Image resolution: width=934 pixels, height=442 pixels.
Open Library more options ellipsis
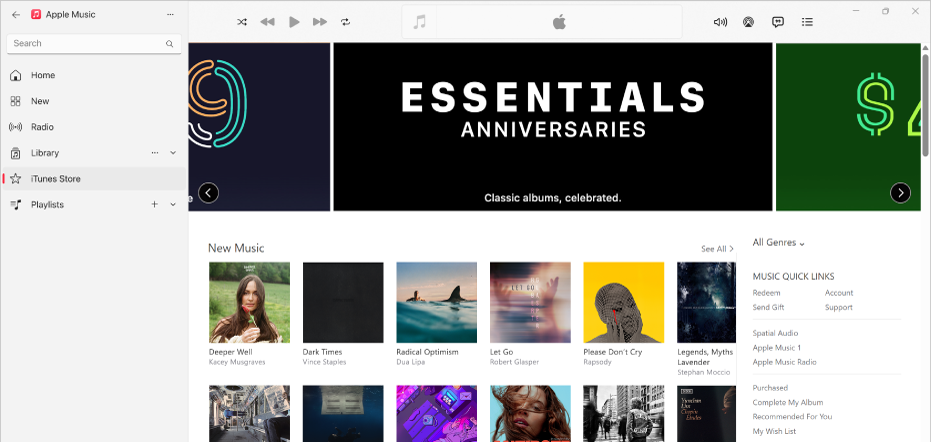(x=155, y=153)
